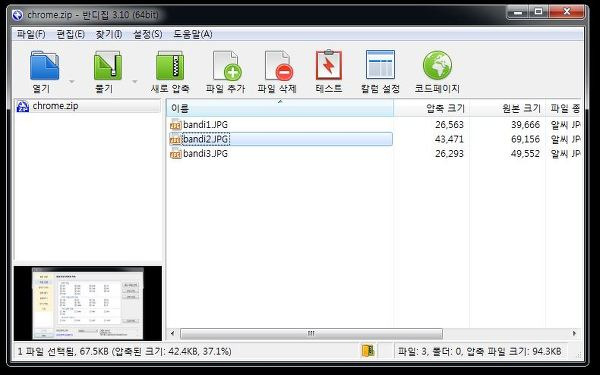This screenshot has height=375, width=600.
Task: Click the Delete File (파일 삭제) icon
Action: point(279,65)
